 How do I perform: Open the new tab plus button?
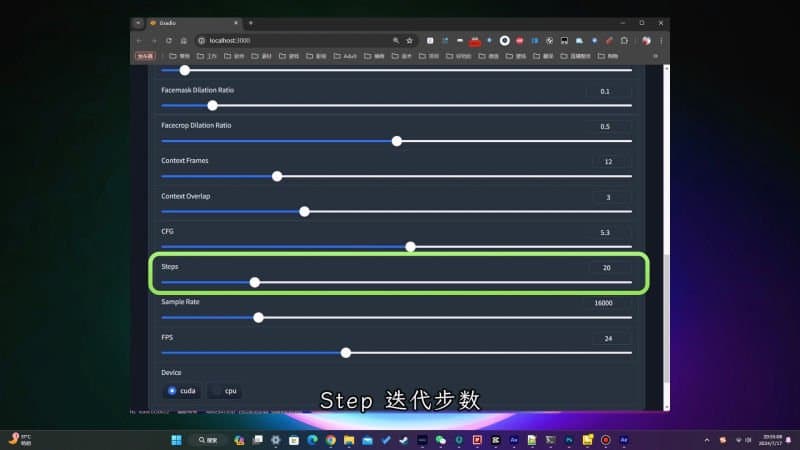pyautogui.click(x=251, y=22)
